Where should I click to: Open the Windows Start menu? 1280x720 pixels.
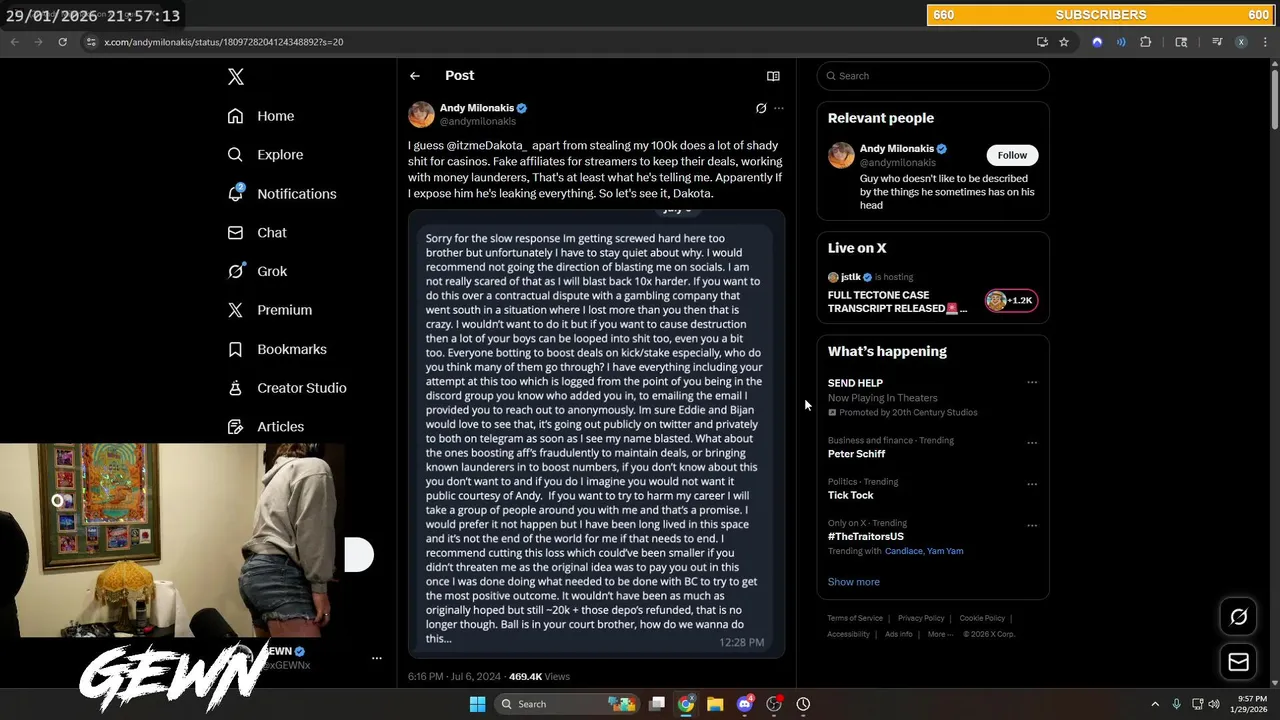(477, 704)
